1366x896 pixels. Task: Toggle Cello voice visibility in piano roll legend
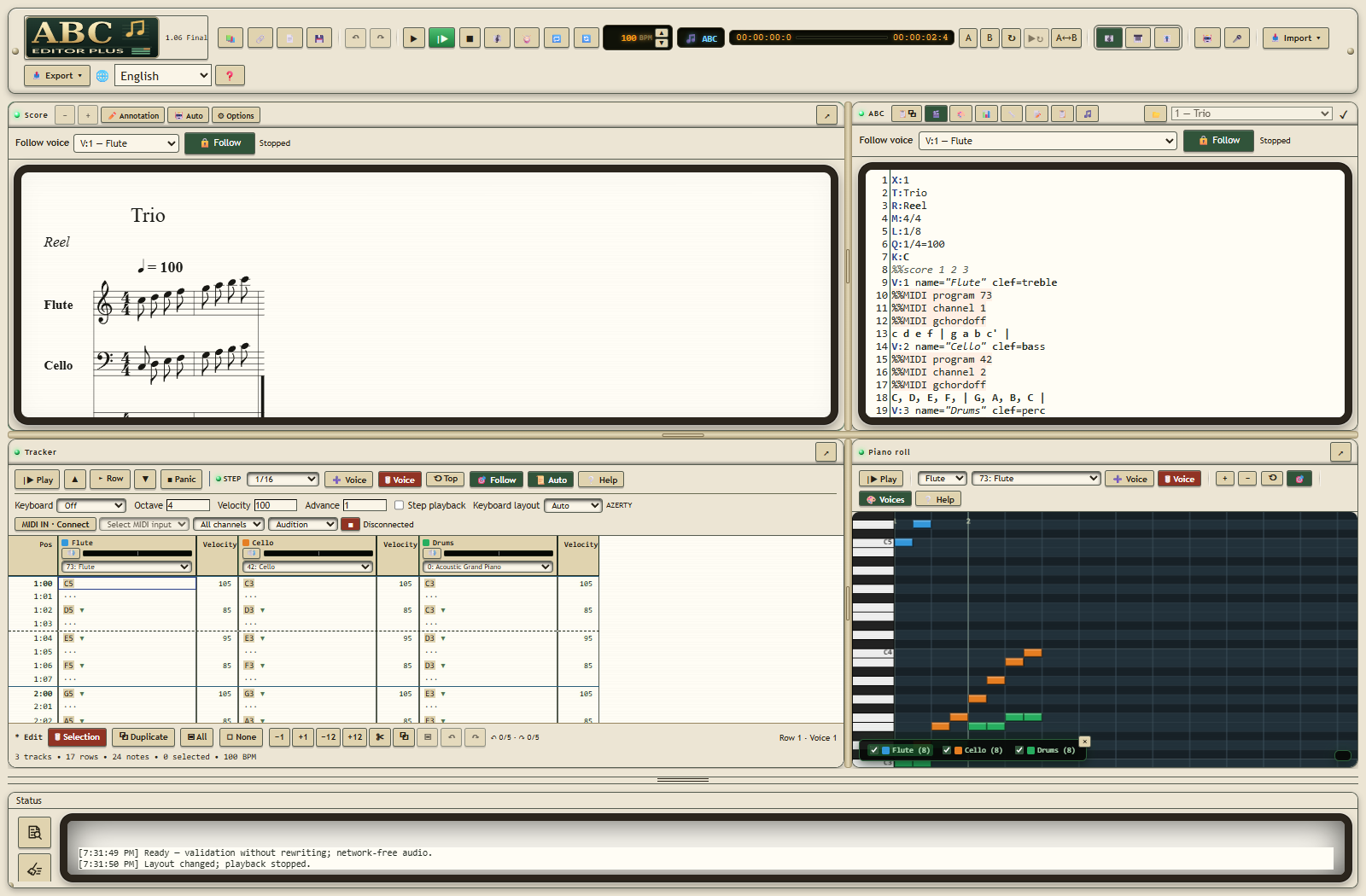click(947, 750)
